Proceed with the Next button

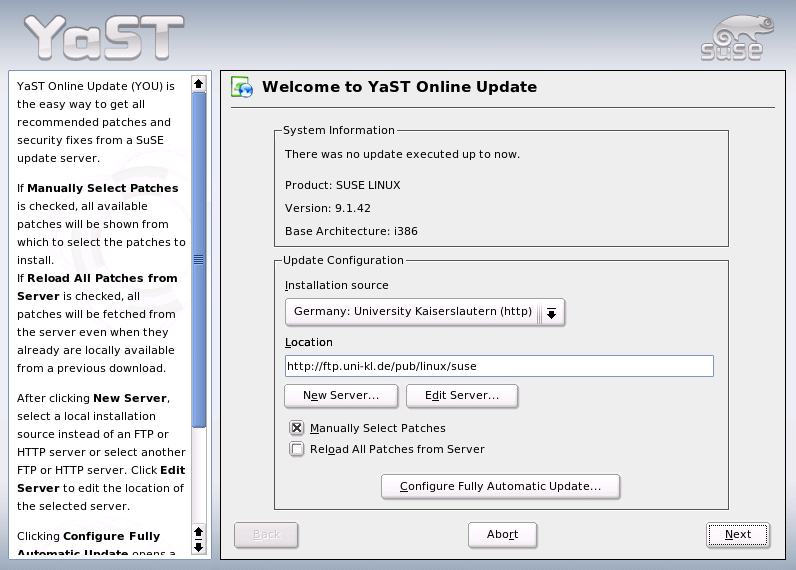tap(738, 534)
